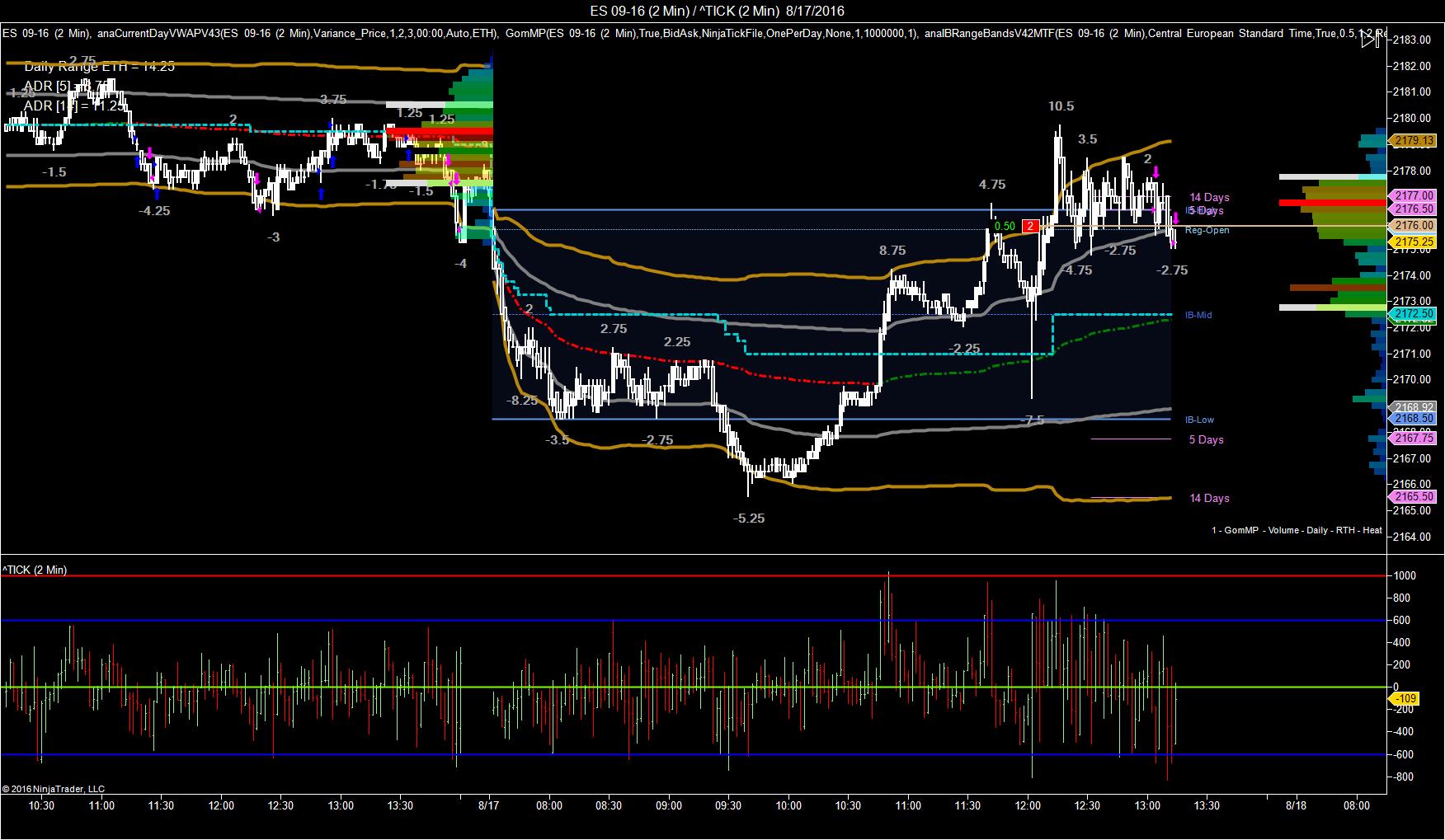Screen dimensions: 1445x840
Task: Click the 2180.00 price axis label
Action: [x=1413, y=118]
